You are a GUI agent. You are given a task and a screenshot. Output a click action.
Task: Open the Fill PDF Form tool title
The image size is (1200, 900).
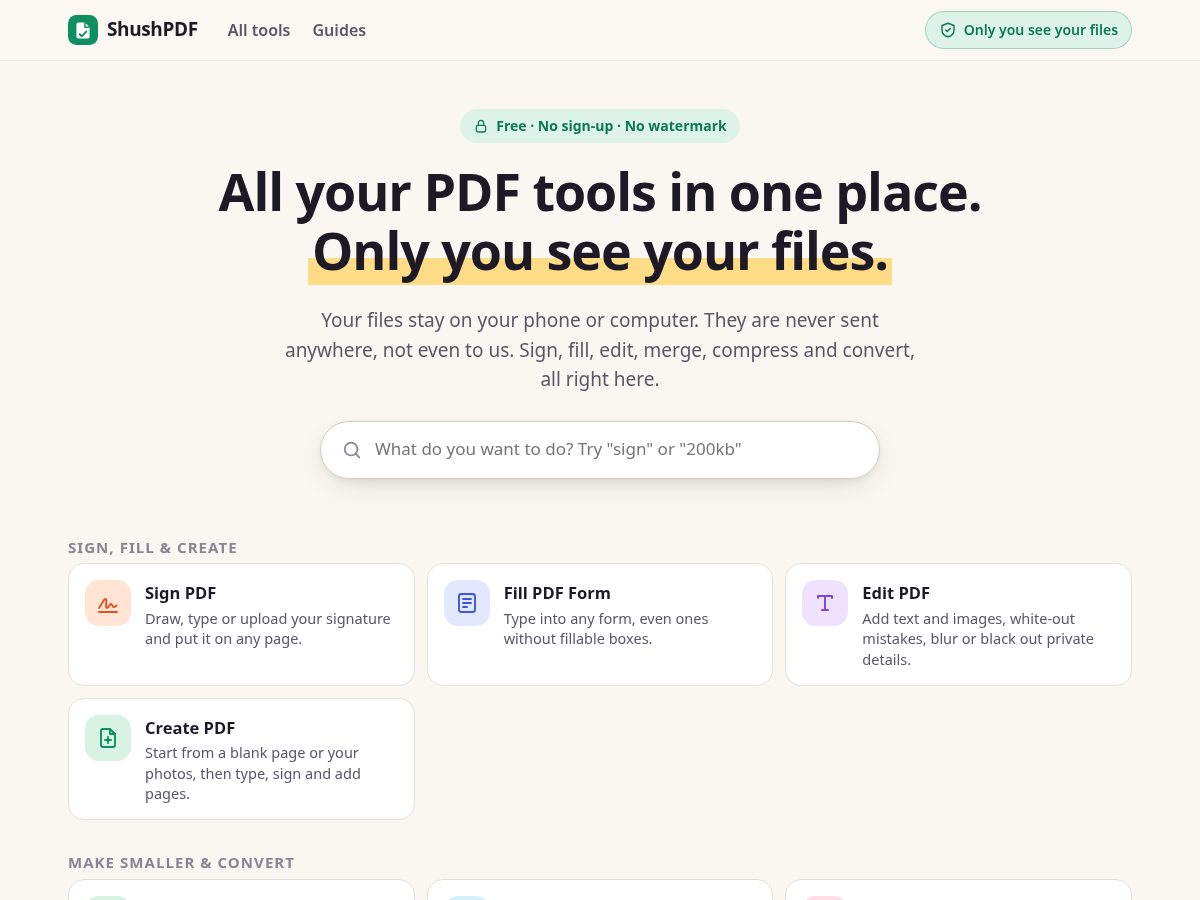click(557, 593)
